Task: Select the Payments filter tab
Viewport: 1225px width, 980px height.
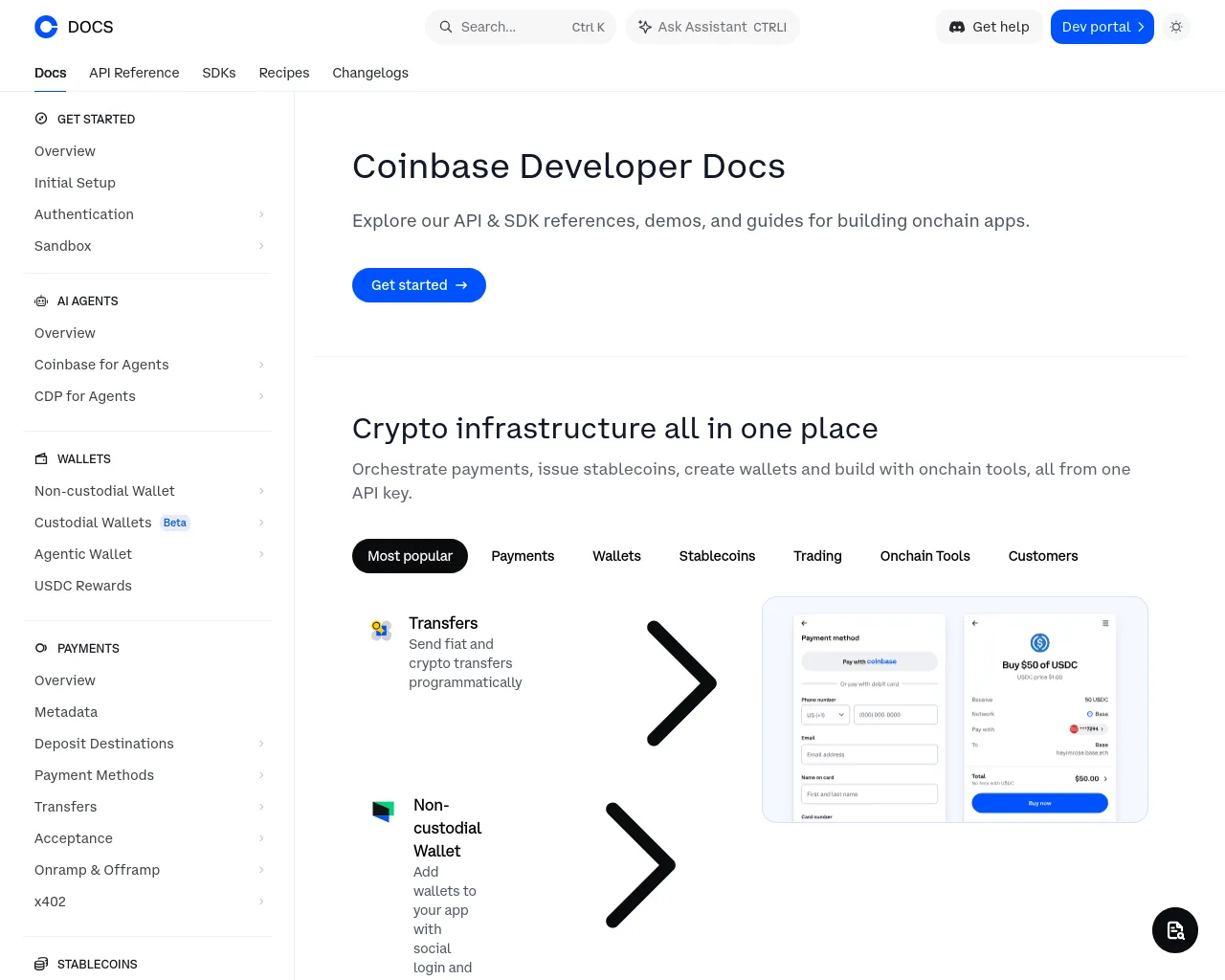Action: click(x=523, y=556)
